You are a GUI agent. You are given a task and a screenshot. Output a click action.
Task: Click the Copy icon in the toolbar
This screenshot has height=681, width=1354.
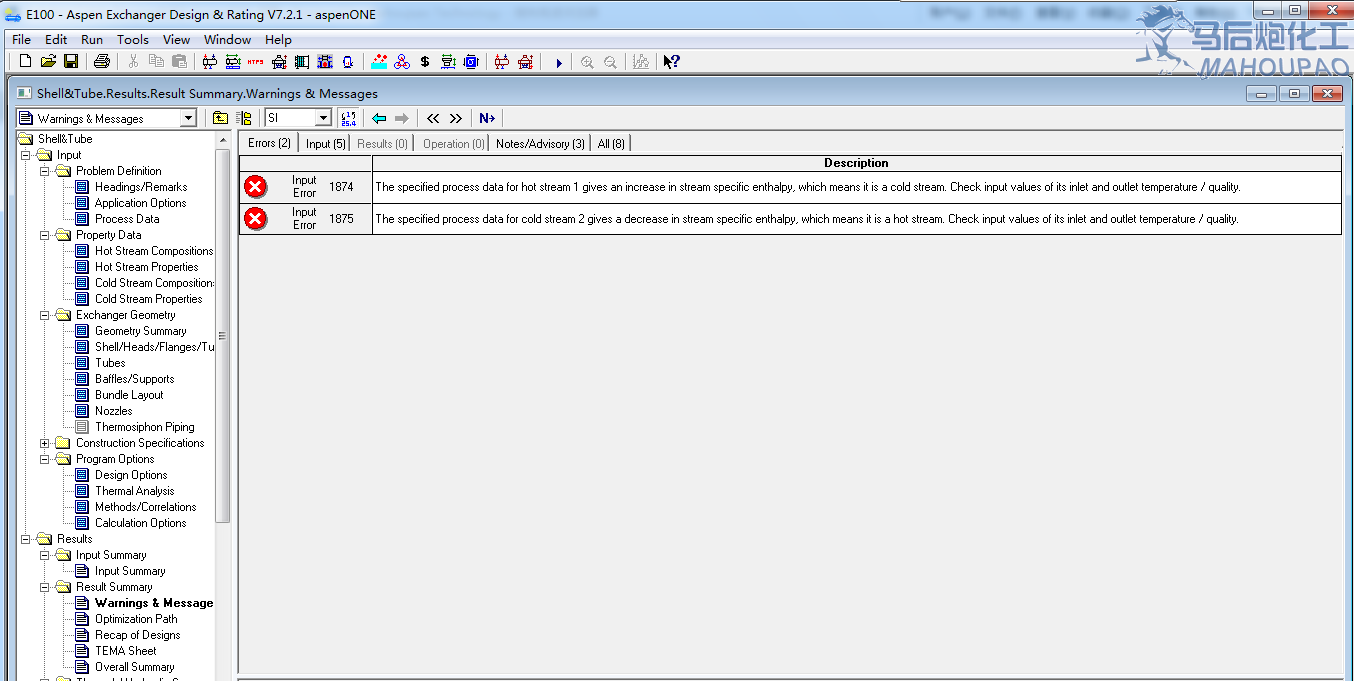[x=156, y=61]
